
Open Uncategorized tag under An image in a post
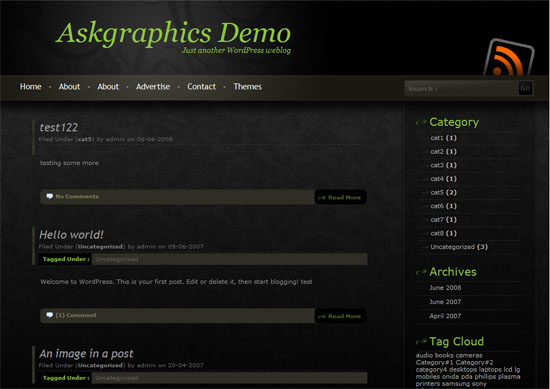click(117, 378)
